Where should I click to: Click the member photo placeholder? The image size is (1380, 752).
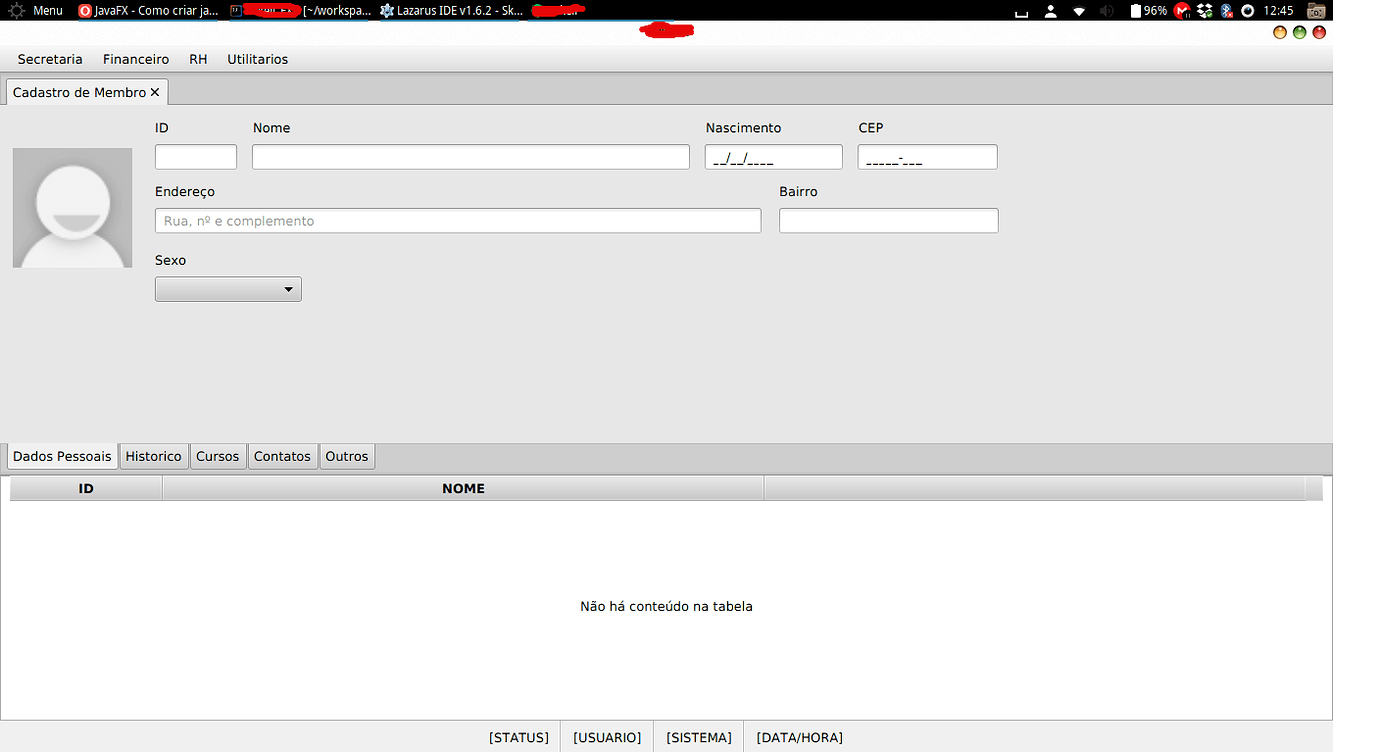71,207
